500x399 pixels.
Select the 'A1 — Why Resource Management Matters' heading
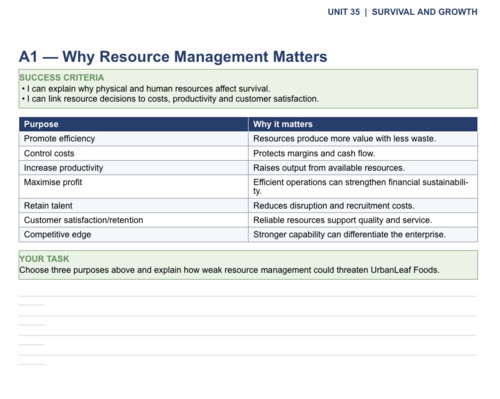point(173,56)
